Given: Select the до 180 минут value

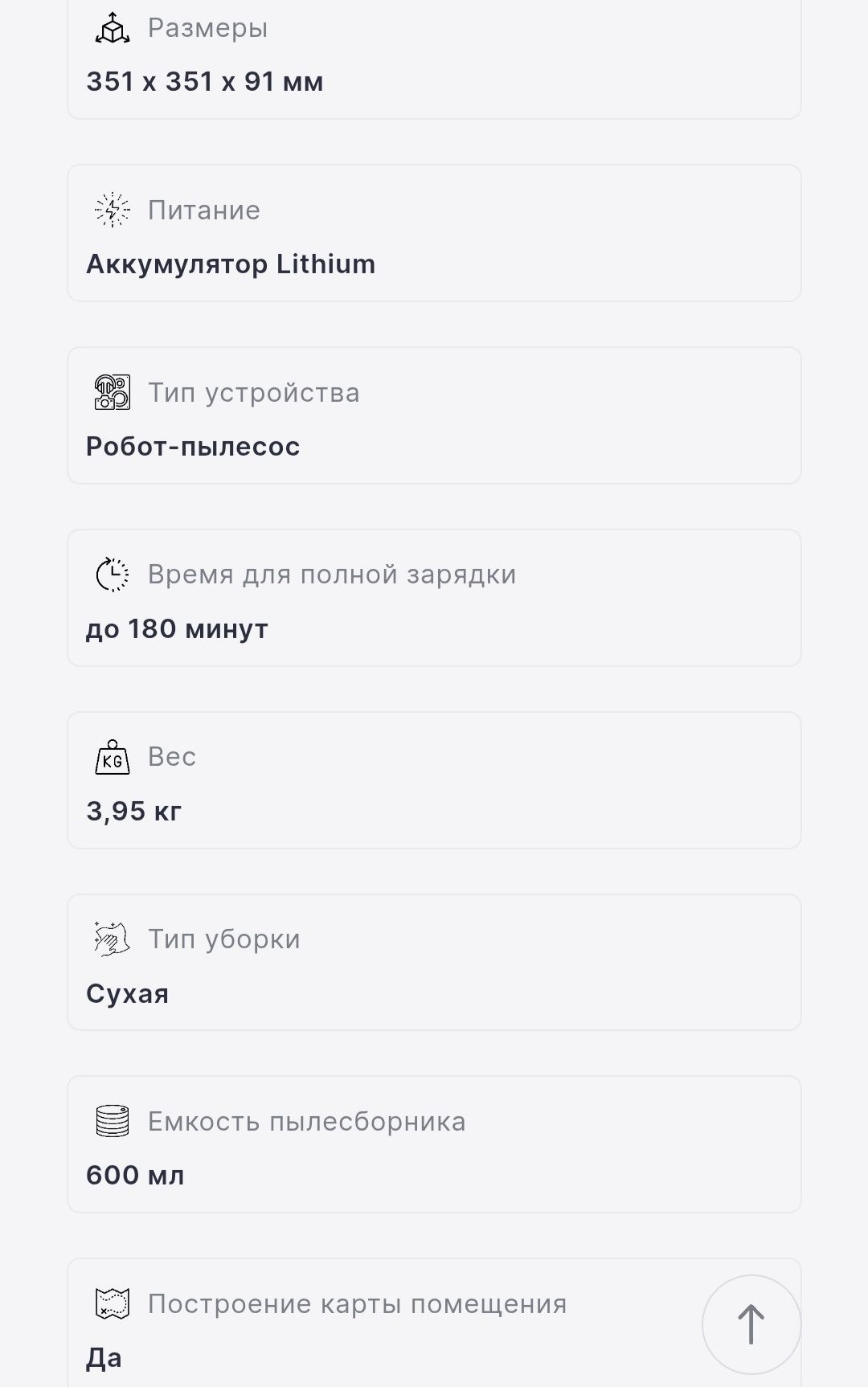Looking at the screenshot, I should coord(177,628).
